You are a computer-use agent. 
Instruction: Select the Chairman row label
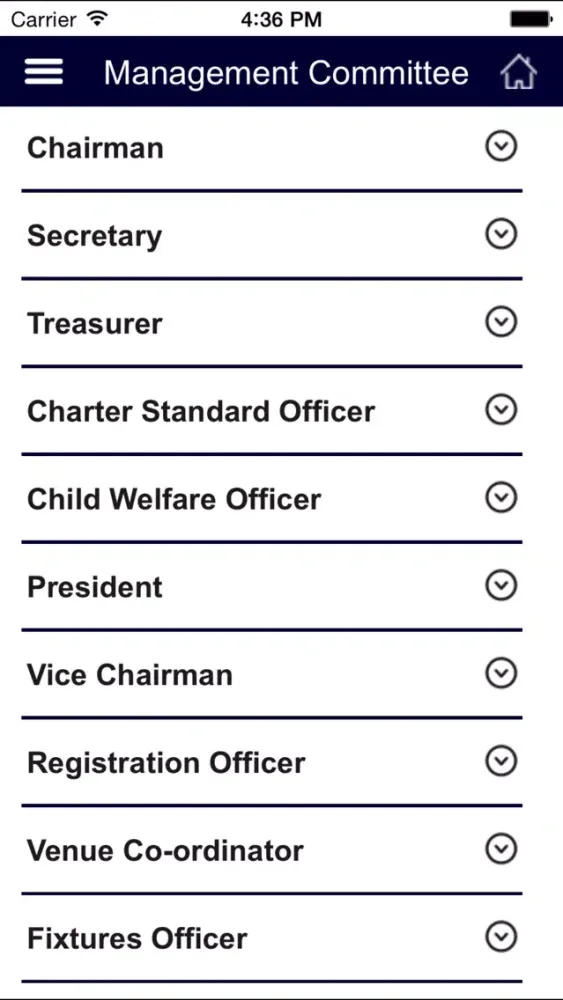point(95,148)
